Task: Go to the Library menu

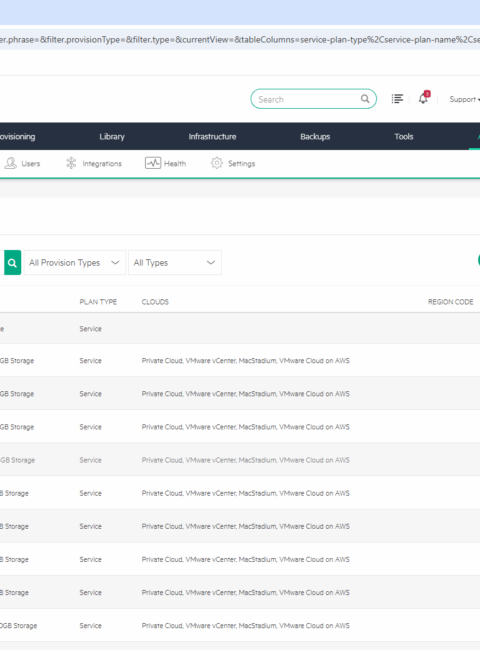Action: (112, 136)
